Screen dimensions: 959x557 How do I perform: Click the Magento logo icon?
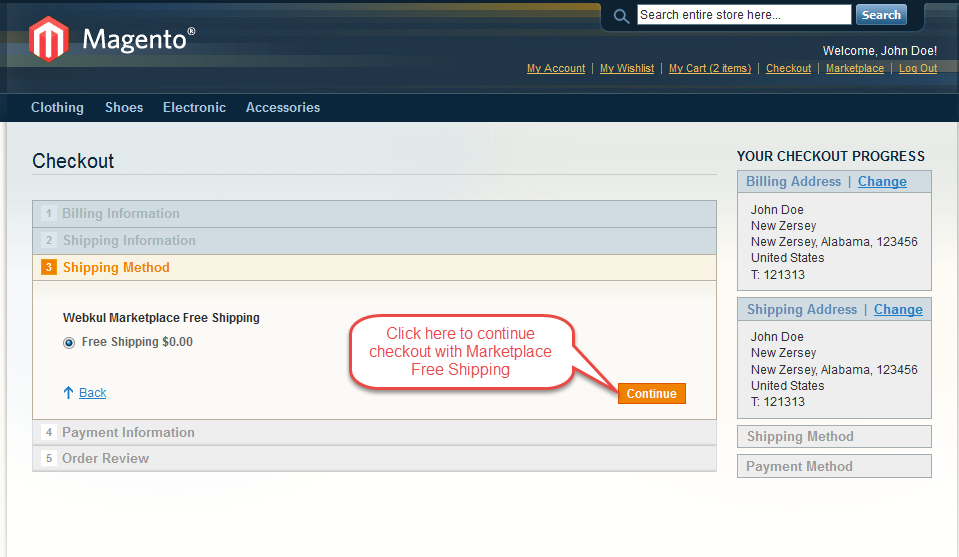click(x=48, y=39)
